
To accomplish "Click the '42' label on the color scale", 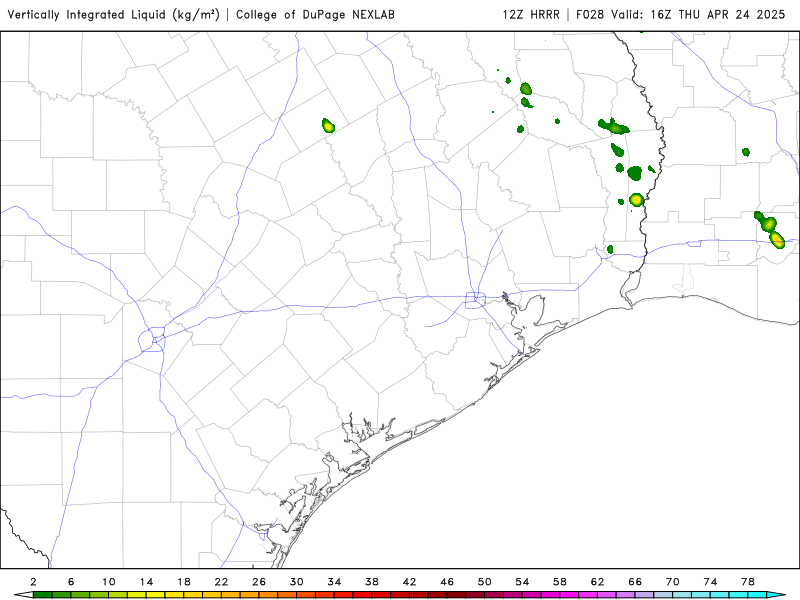I will point(410,582).
